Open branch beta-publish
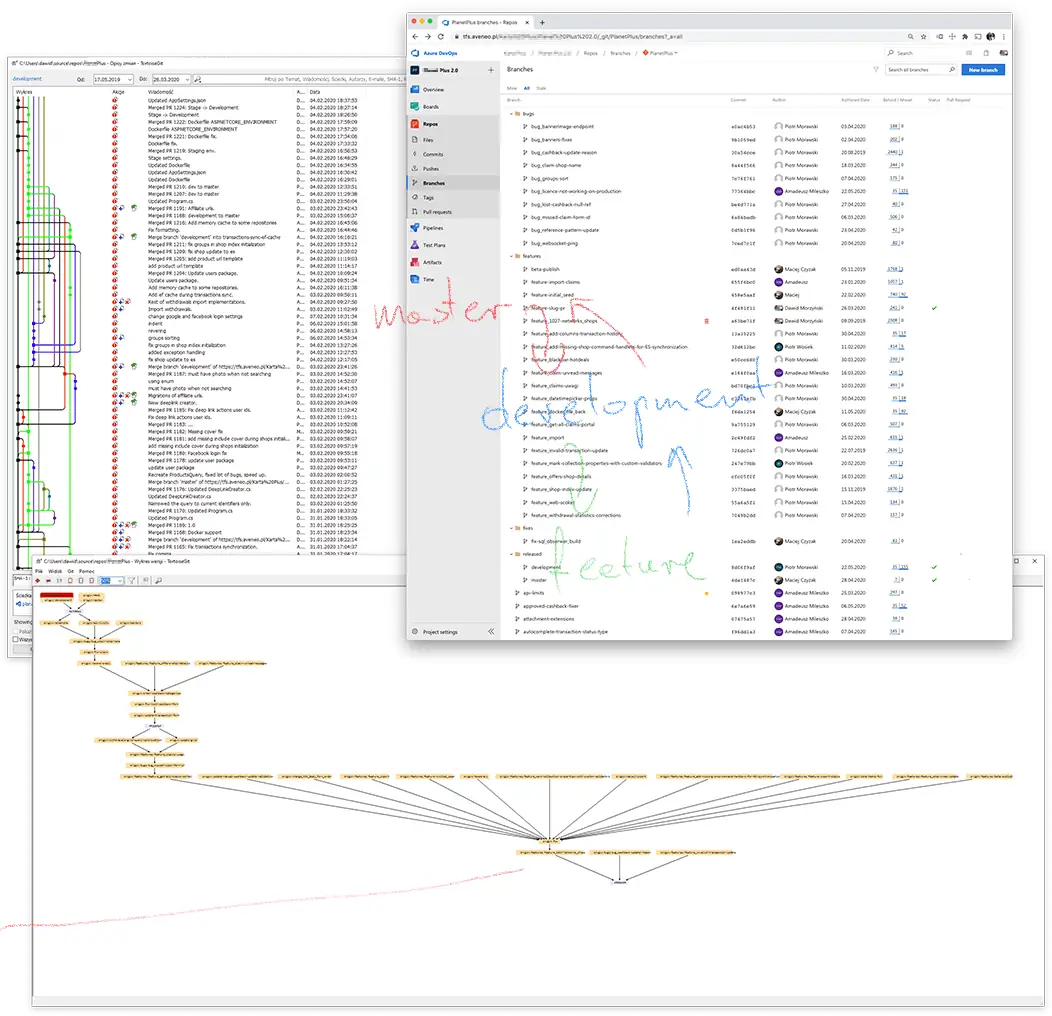The height and width of the screenshot is (1016, 1052). coord(545,269)
